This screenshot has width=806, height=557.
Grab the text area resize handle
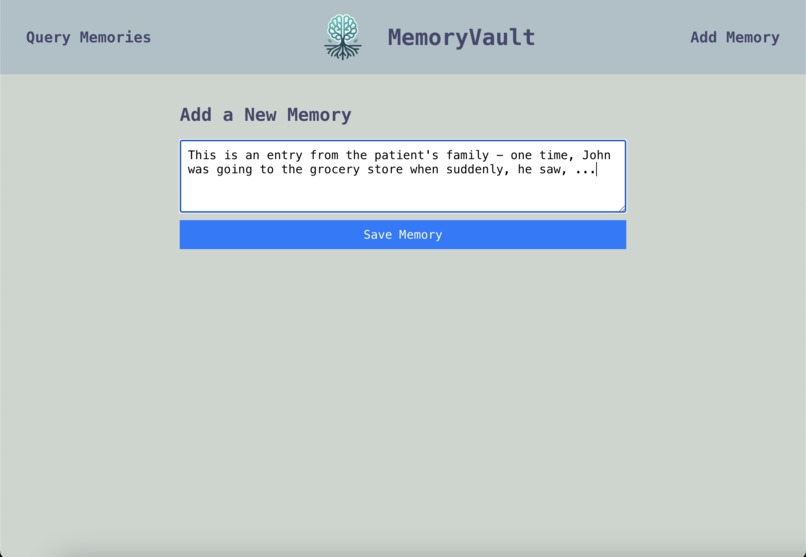coord(622,208)
